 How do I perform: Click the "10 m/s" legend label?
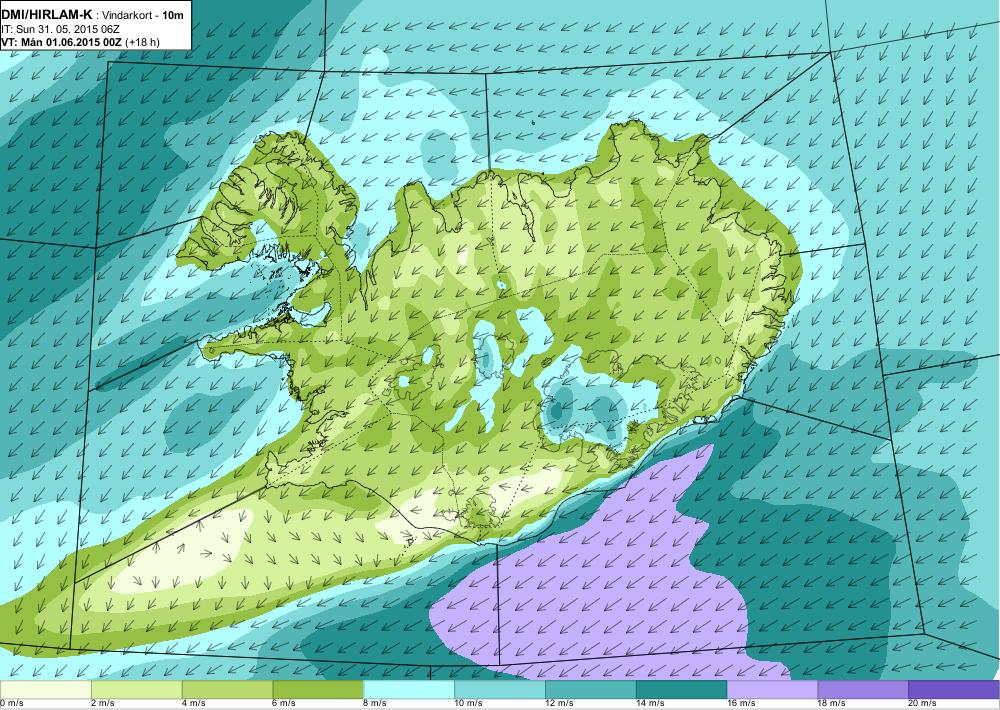468,704
